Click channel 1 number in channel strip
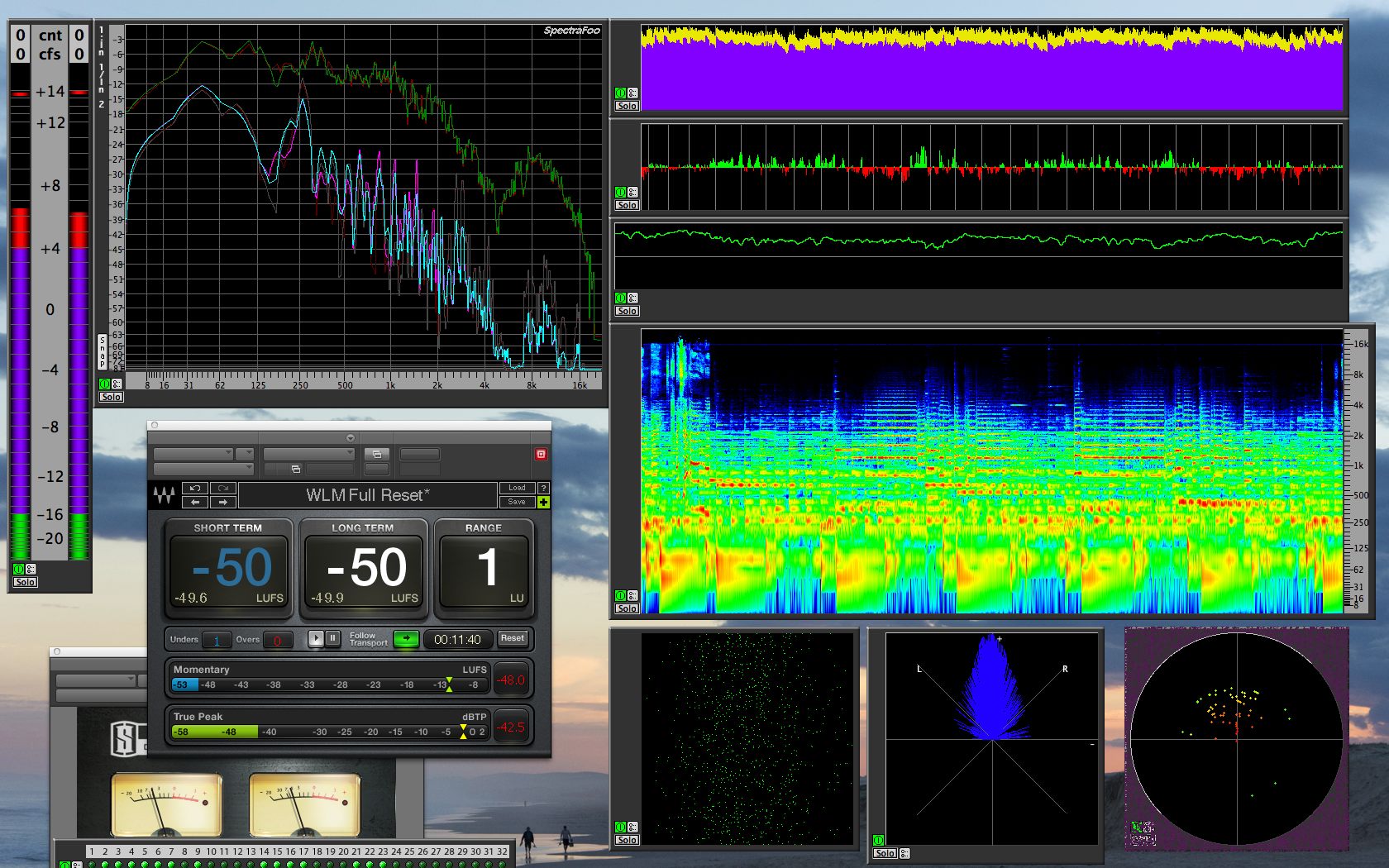Image resolution: width=1389 pixels, height=868 pixels. [x=92, y=851]
